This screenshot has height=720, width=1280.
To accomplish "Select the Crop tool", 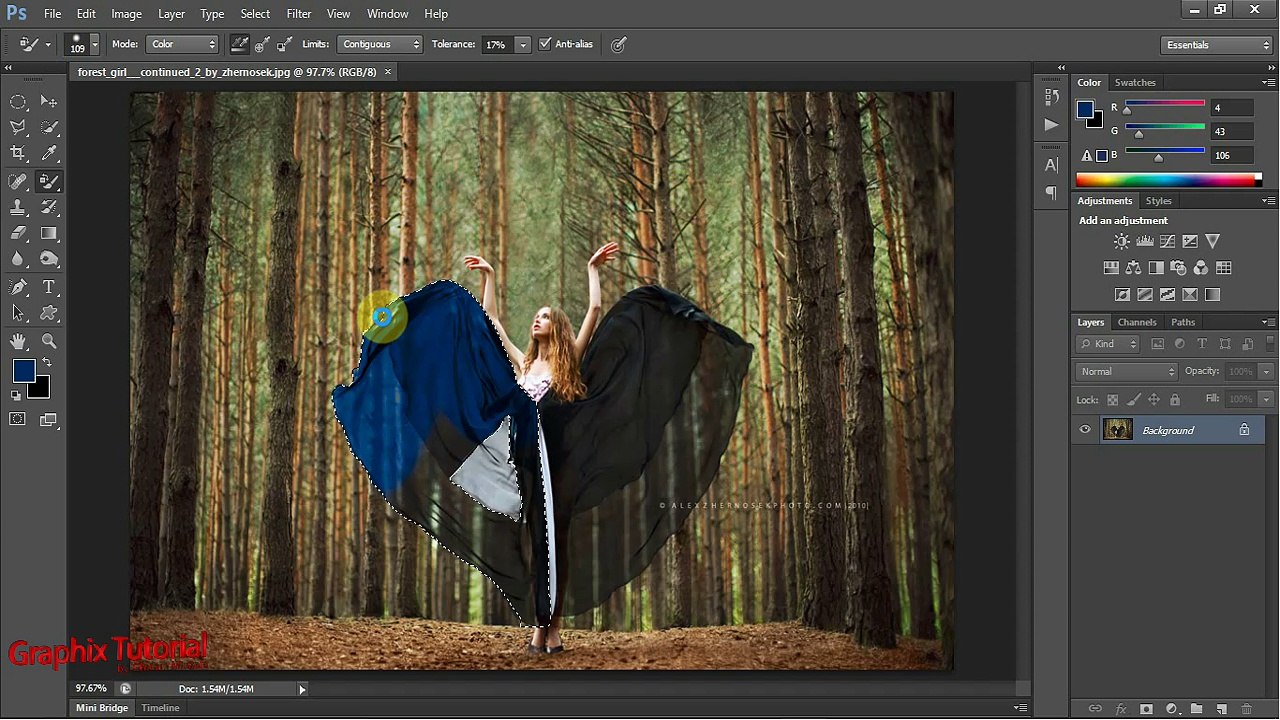I will click(x=18, y=153).
